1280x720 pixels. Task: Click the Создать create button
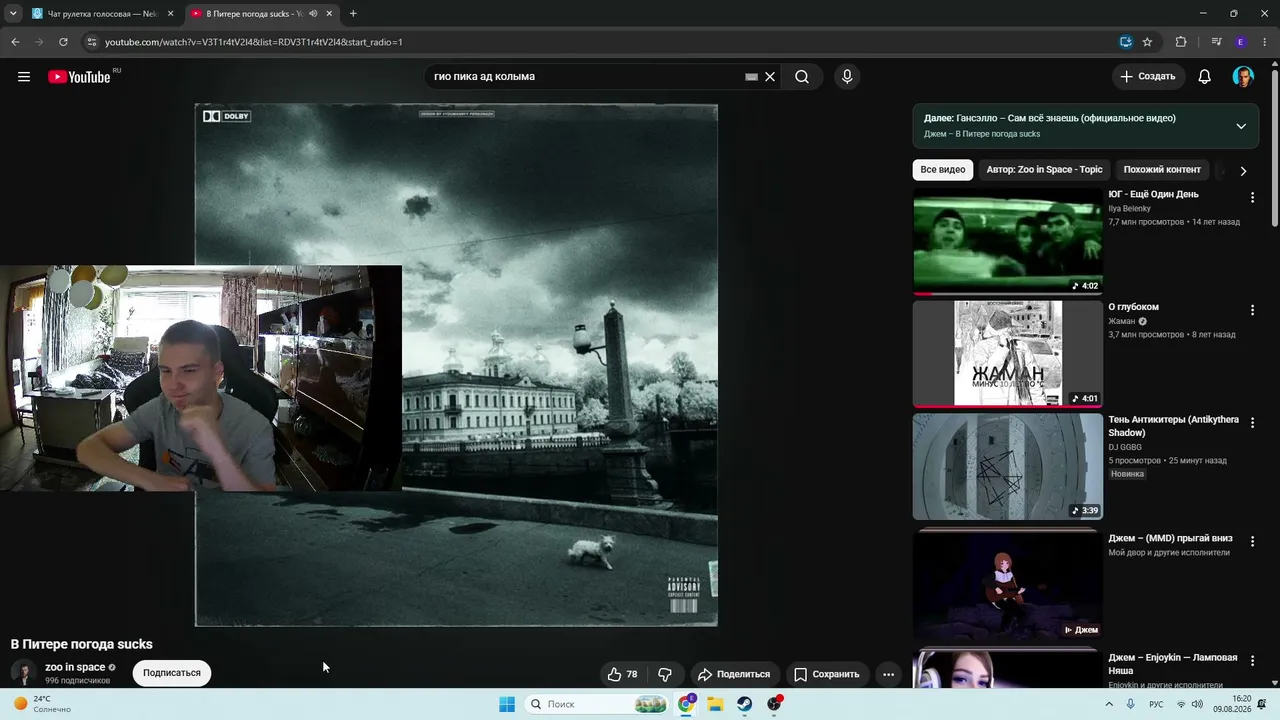pos(1148,77)
